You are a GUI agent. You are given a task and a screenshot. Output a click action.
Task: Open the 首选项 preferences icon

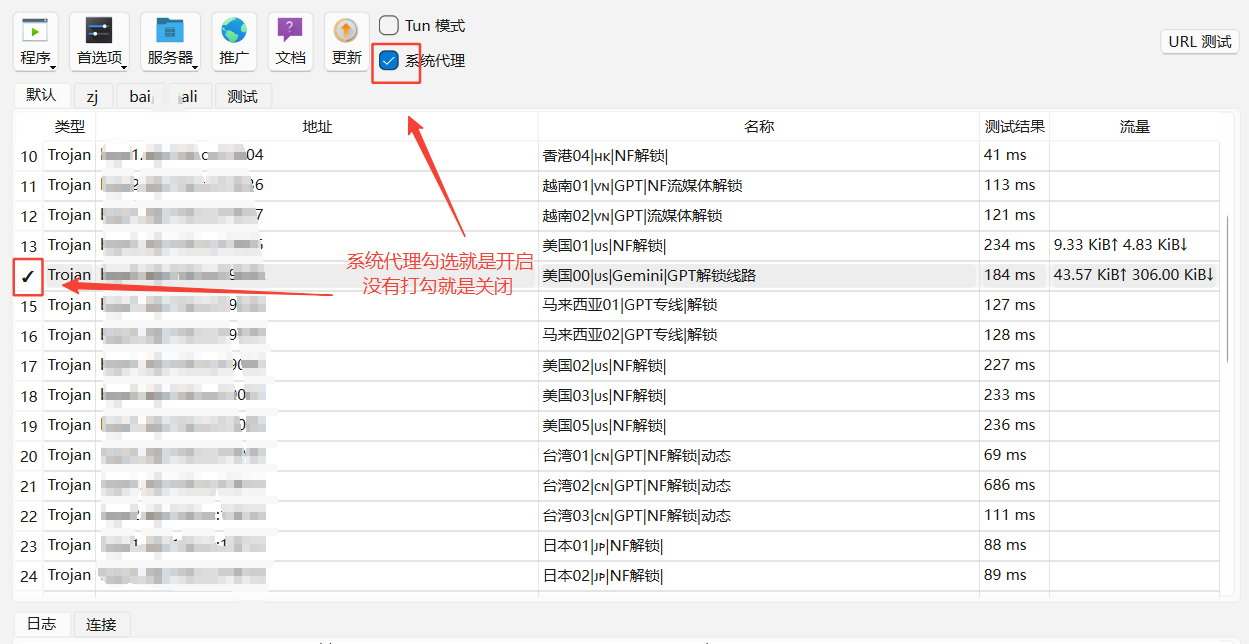tap(99, 32)
